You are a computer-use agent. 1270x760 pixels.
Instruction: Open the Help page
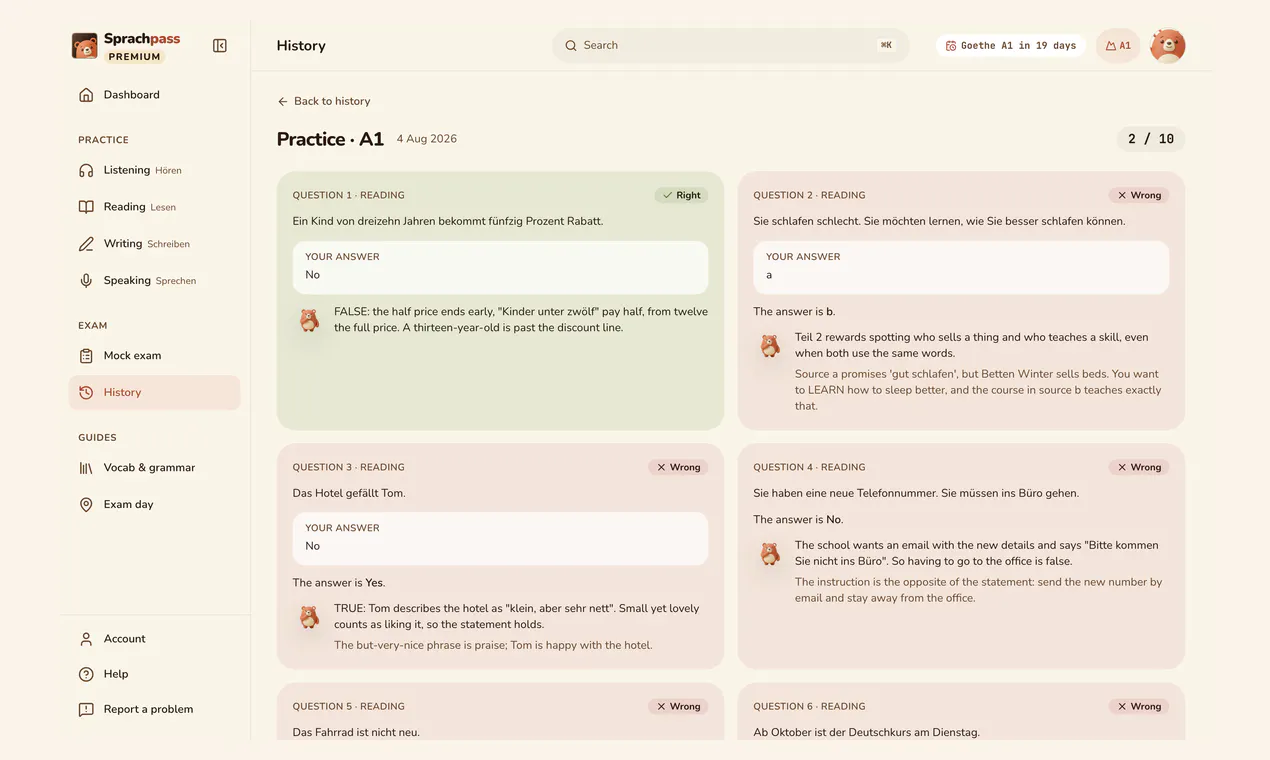point(155,674)
